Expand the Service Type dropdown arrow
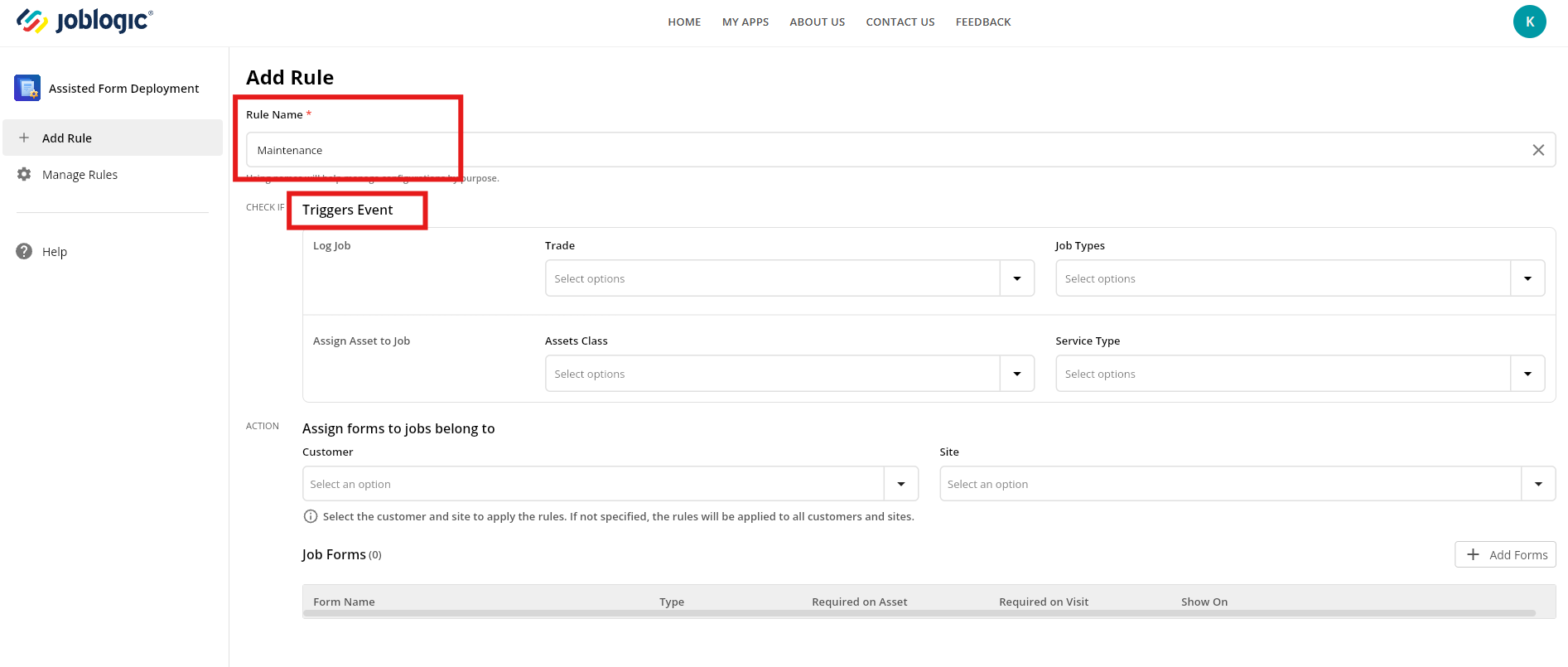Viewport: 1568px width, 667px height. click(1527, 374)
